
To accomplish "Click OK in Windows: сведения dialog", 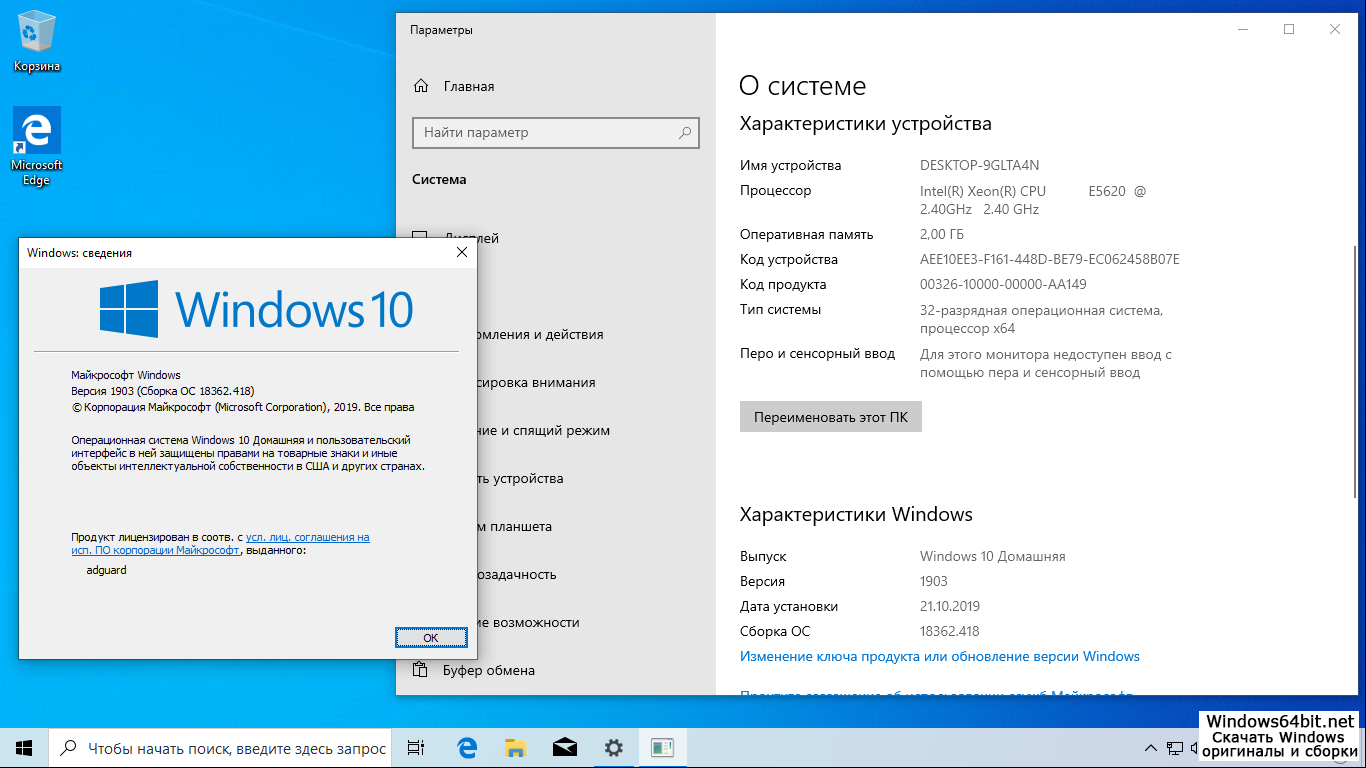I will [x=431, y=637].
